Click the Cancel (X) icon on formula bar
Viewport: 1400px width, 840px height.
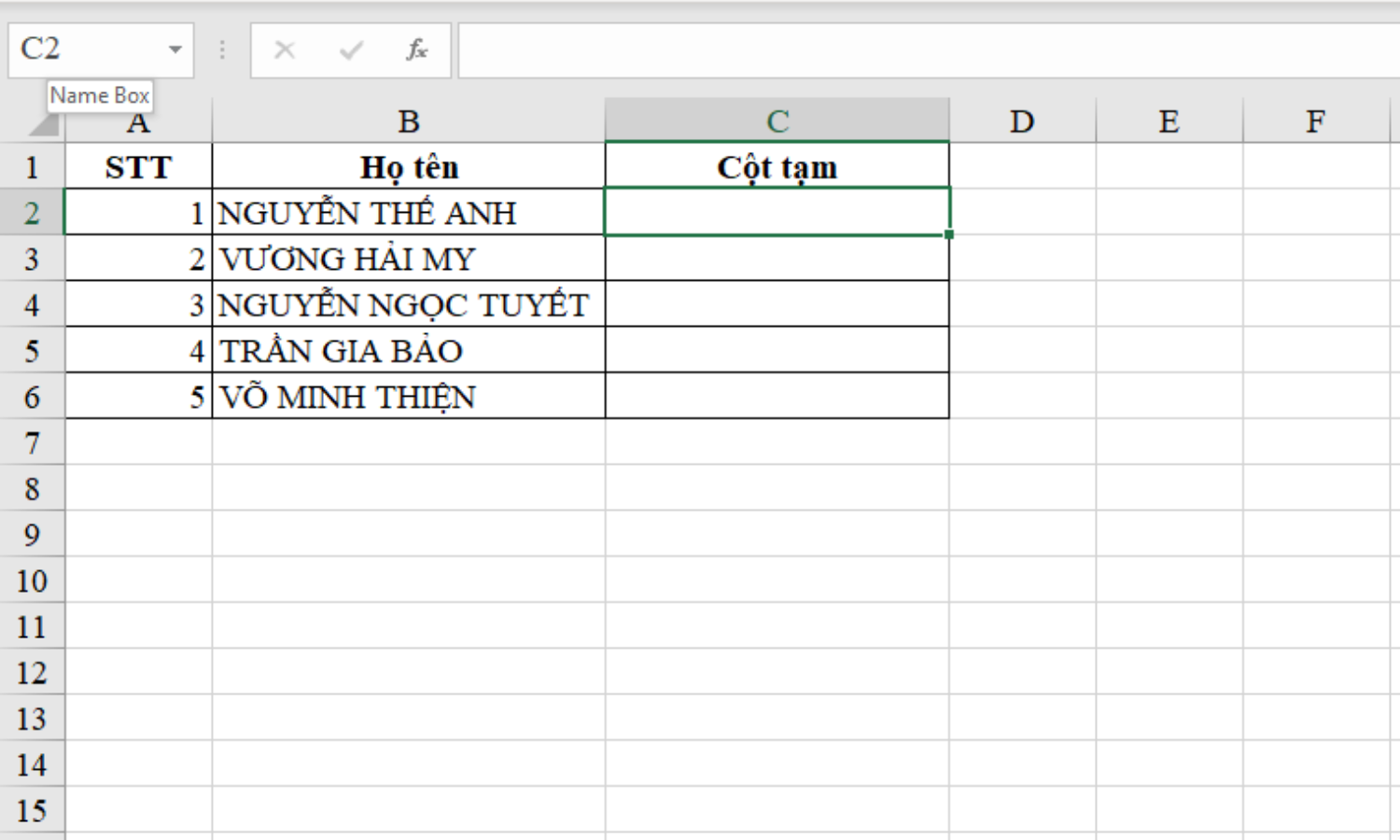tap(283, 50)
